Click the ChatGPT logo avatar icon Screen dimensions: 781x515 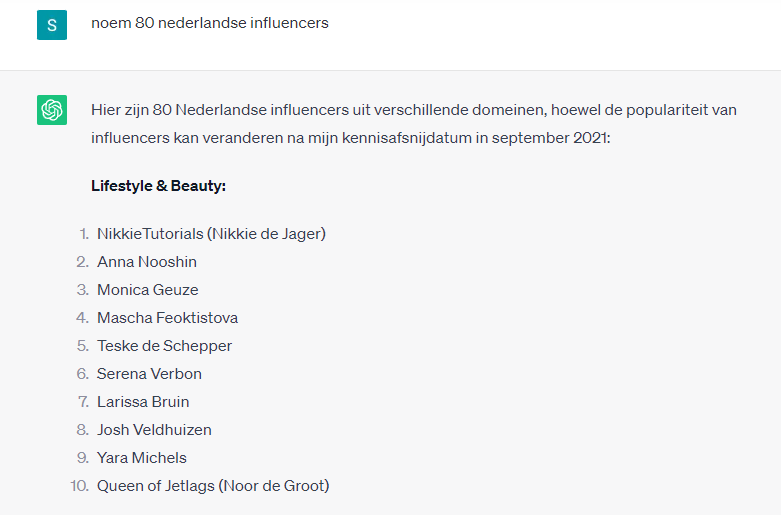coord(52,110)
